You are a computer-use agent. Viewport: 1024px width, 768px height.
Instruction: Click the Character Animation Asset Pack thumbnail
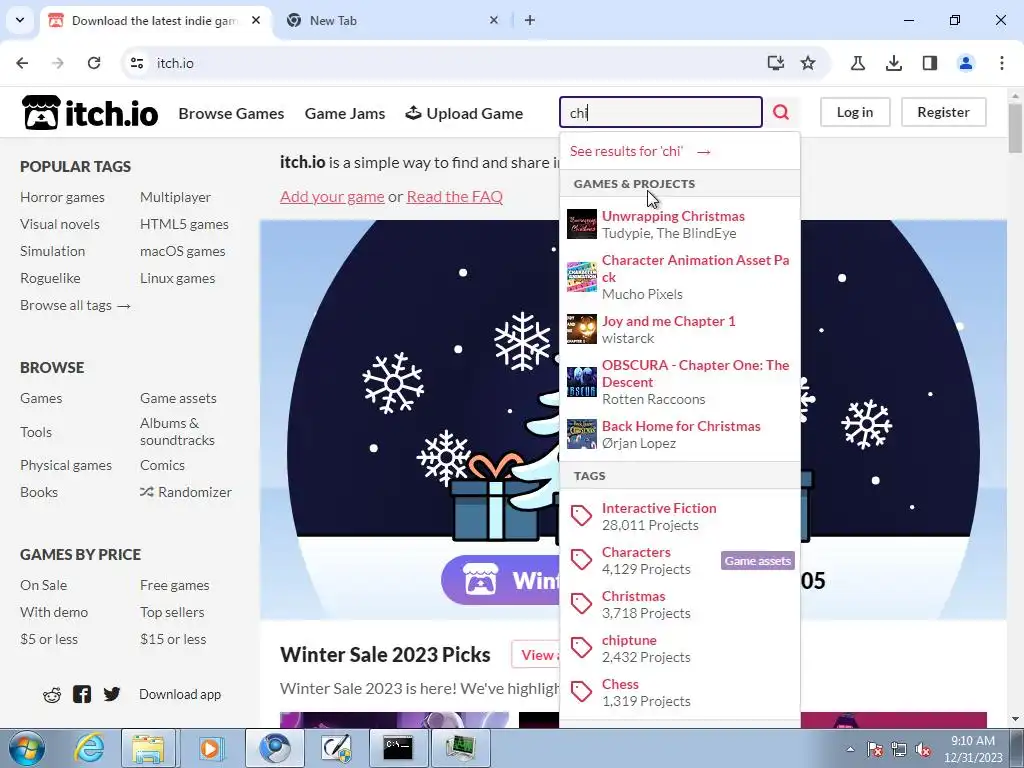(581, 277)
